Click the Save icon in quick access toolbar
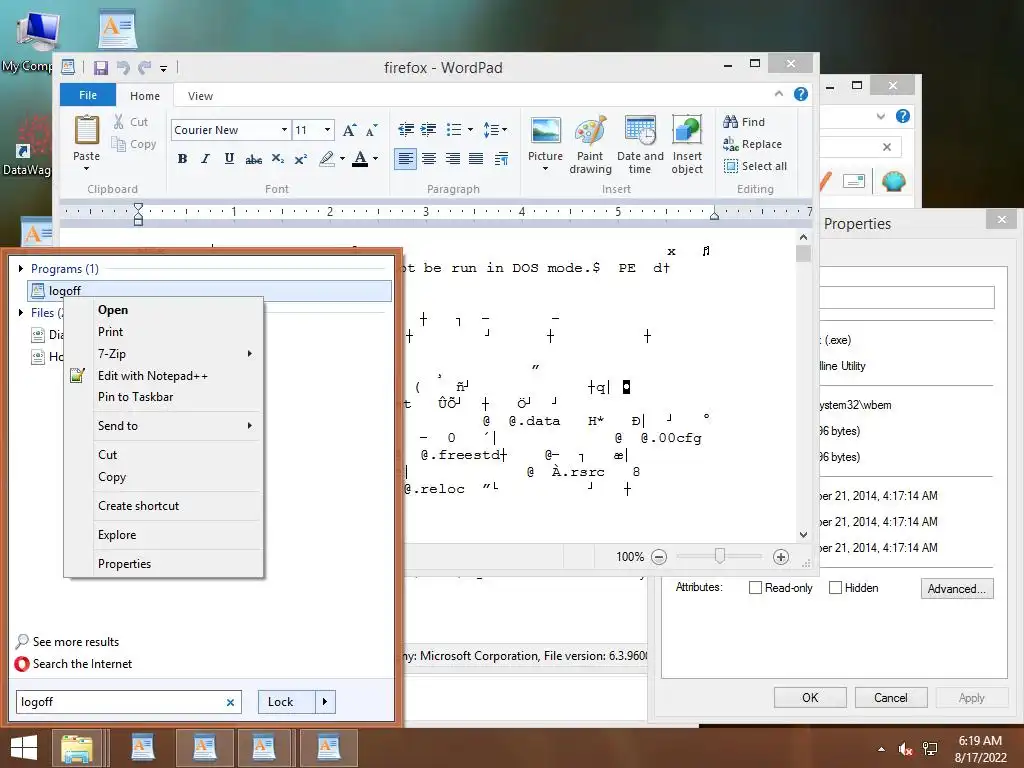Screen dimensions: 1024x768 (x=101, y=67)
